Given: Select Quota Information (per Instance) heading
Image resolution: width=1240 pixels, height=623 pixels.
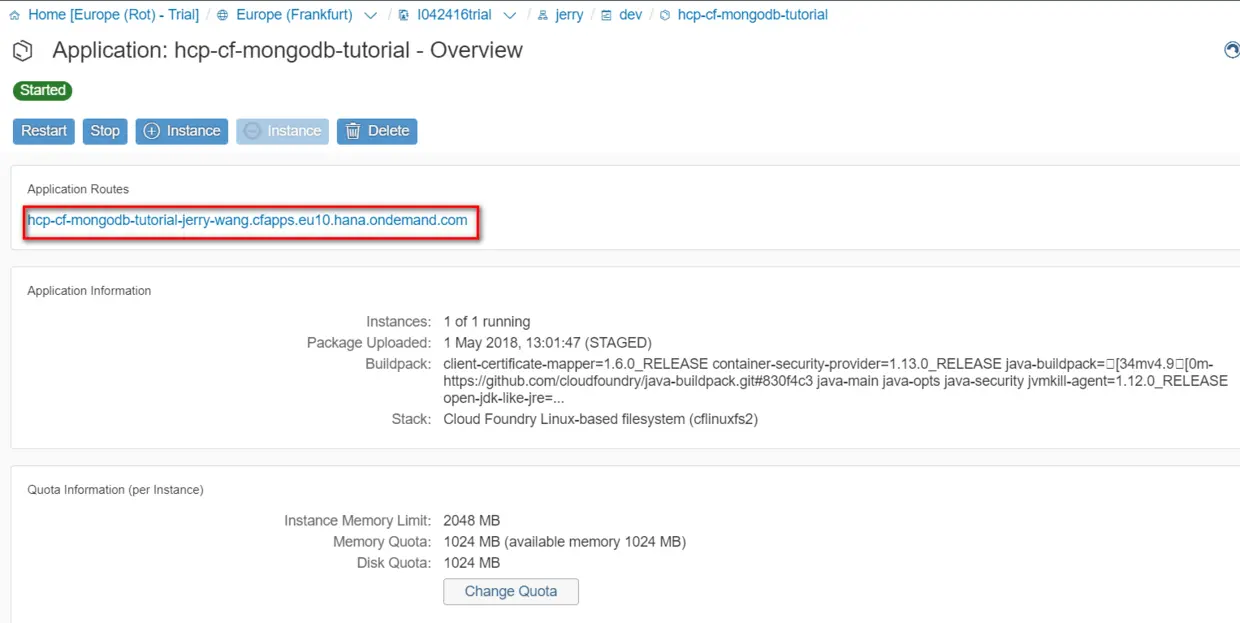Looking at the screenshot, I should pos(115,490).
